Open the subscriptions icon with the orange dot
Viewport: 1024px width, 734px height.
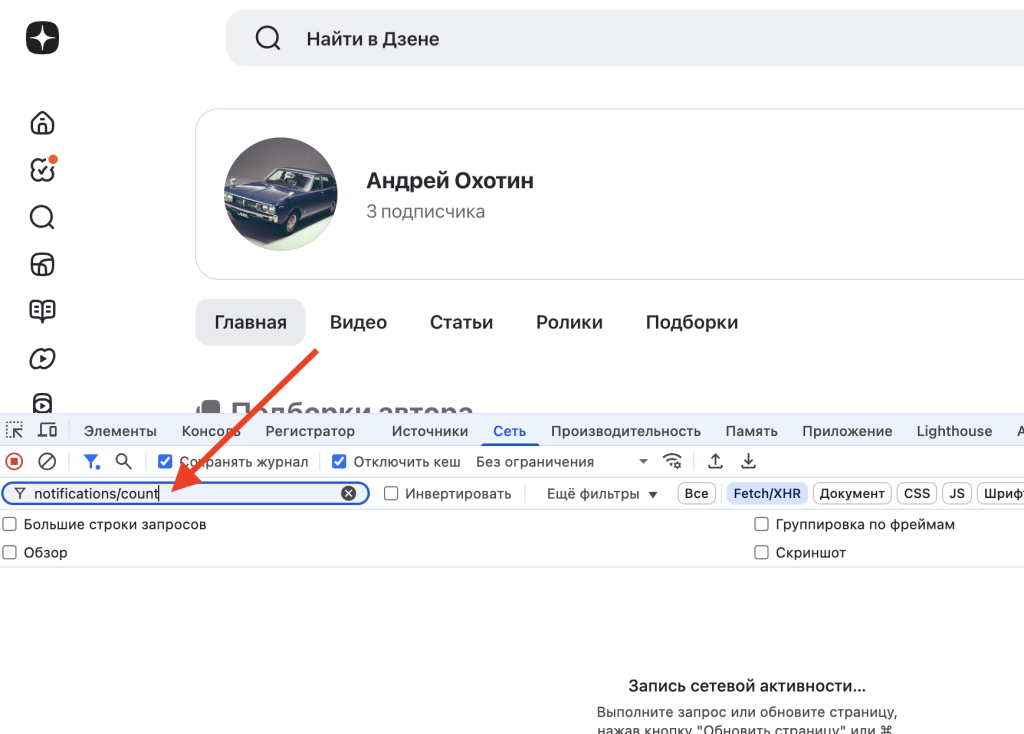coord(42,170)
